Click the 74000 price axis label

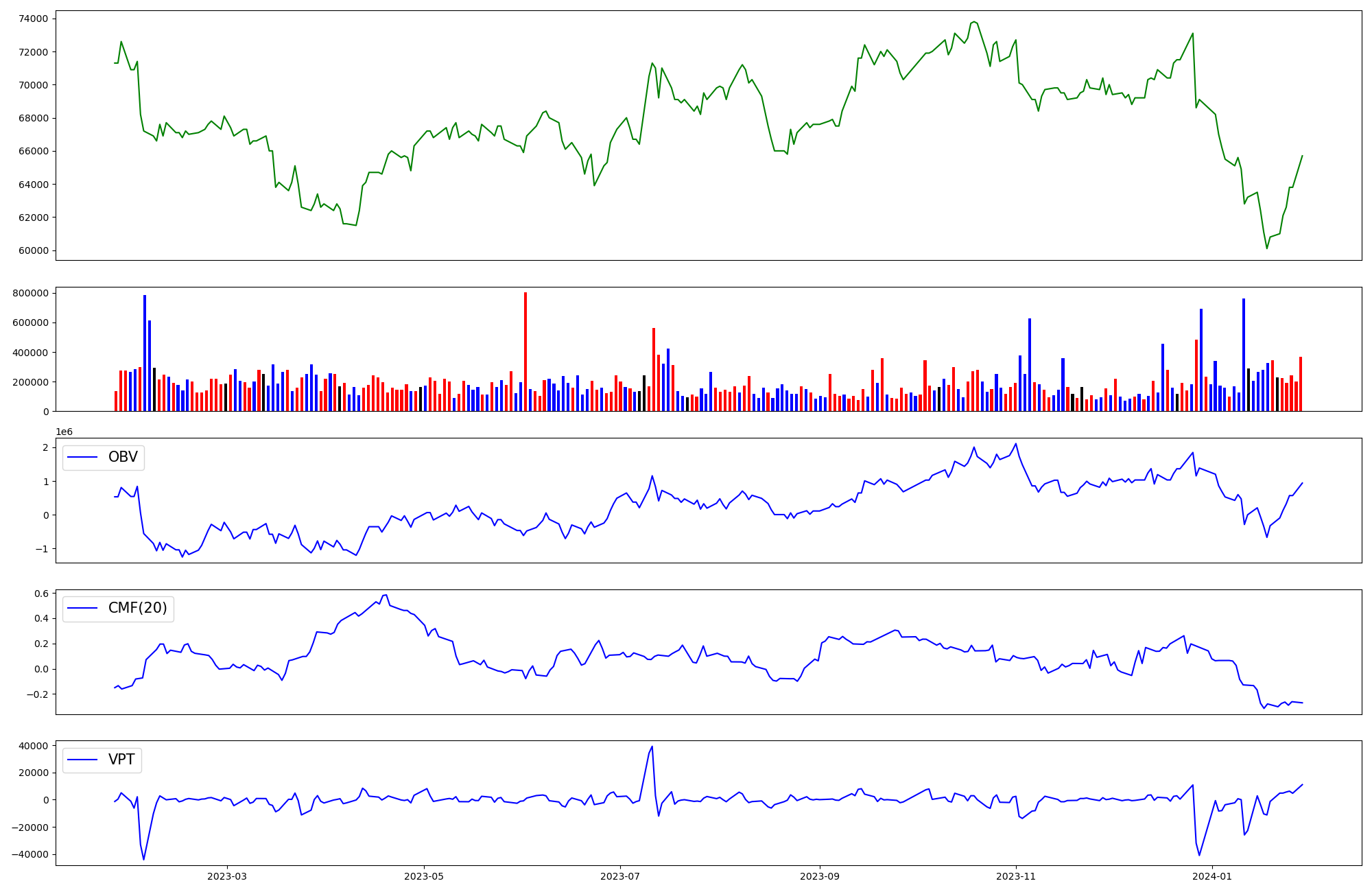pyautogui.click(x=33, y=19)
